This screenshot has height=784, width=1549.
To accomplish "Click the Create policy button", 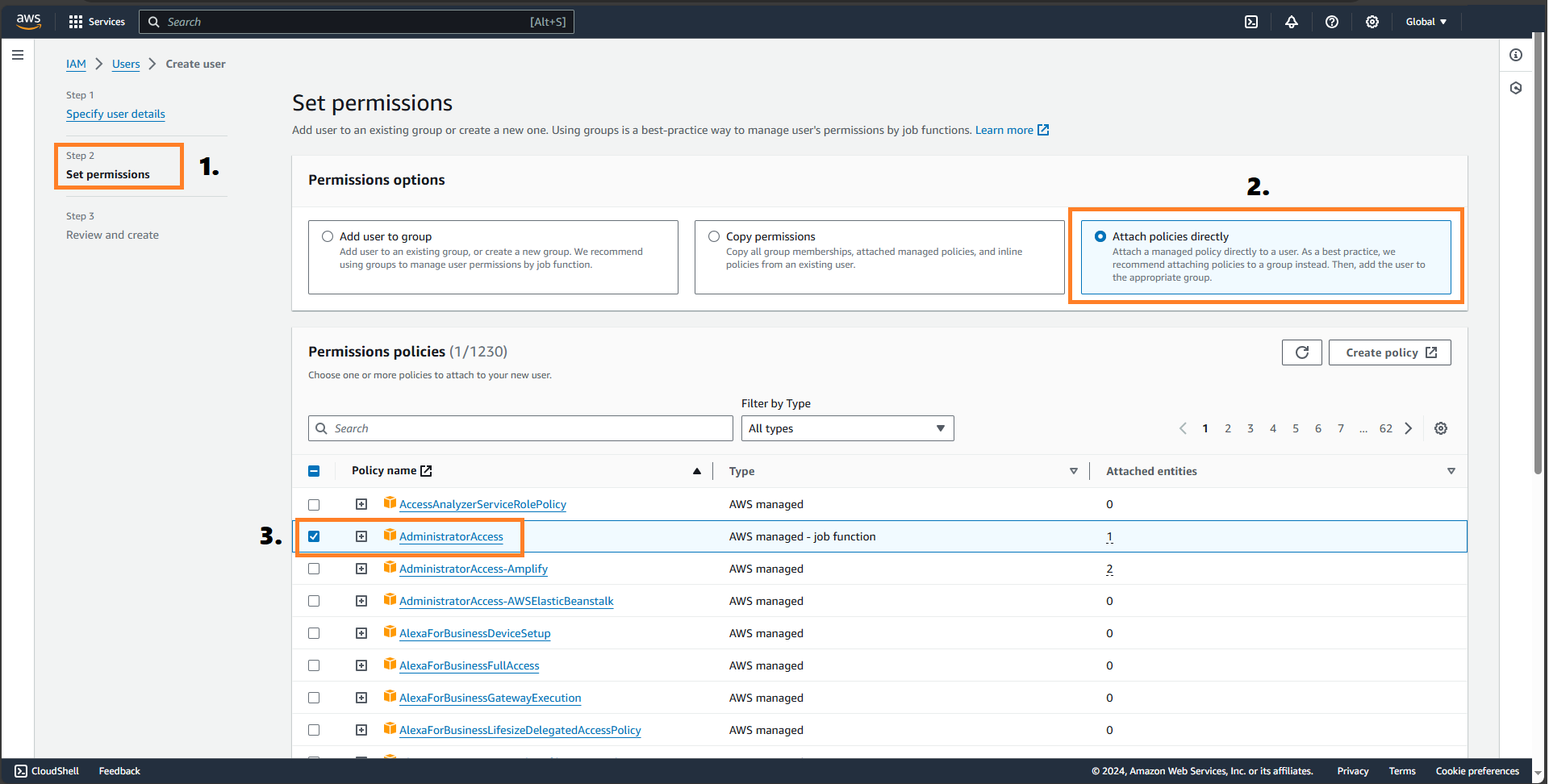I will click(x=1390, y=352).
